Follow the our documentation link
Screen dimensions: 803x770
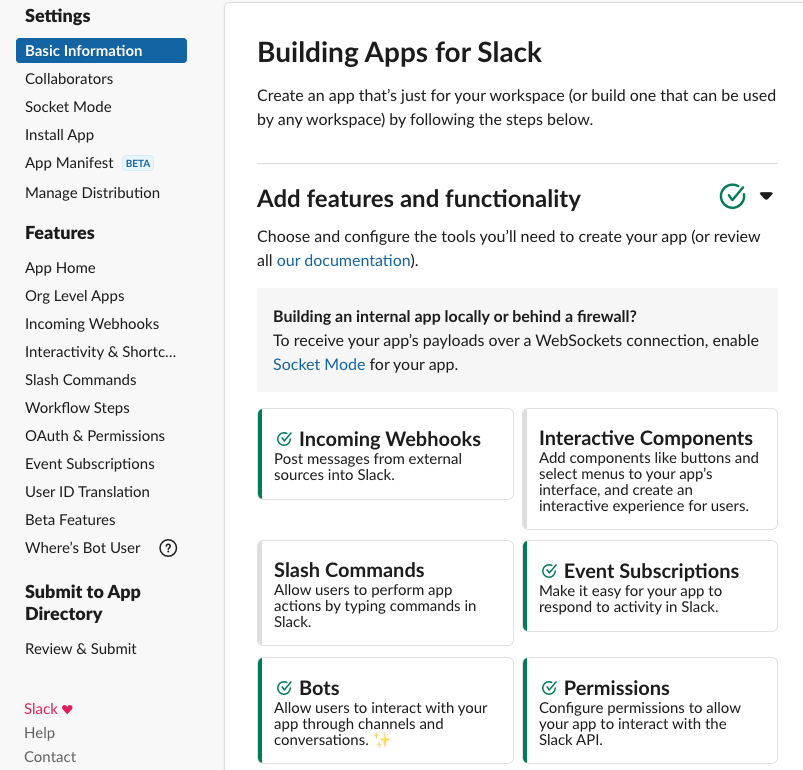[x=344, y=261]
